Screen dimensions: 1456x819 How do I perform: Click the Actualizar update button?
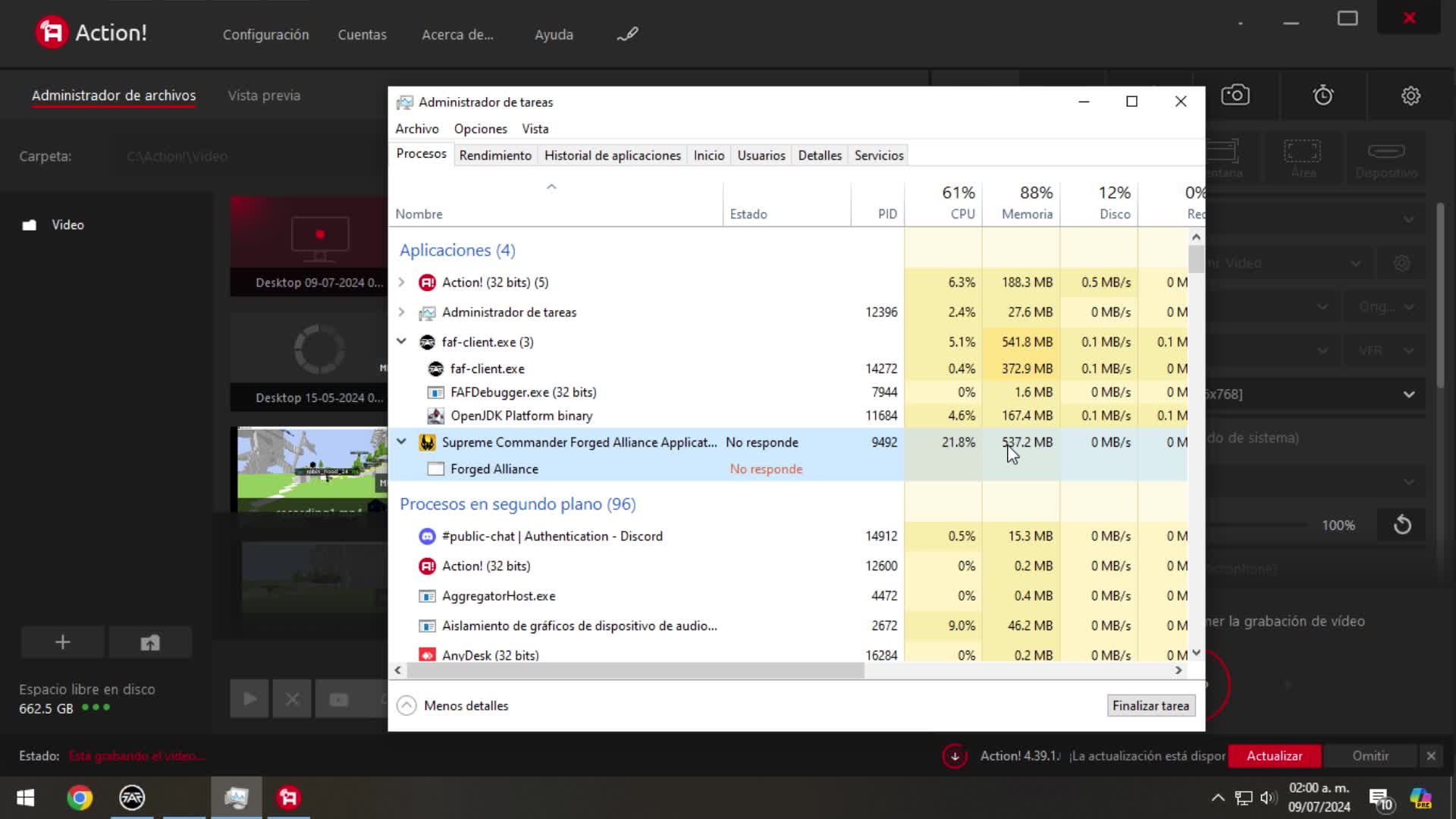tap(1274, 756)
